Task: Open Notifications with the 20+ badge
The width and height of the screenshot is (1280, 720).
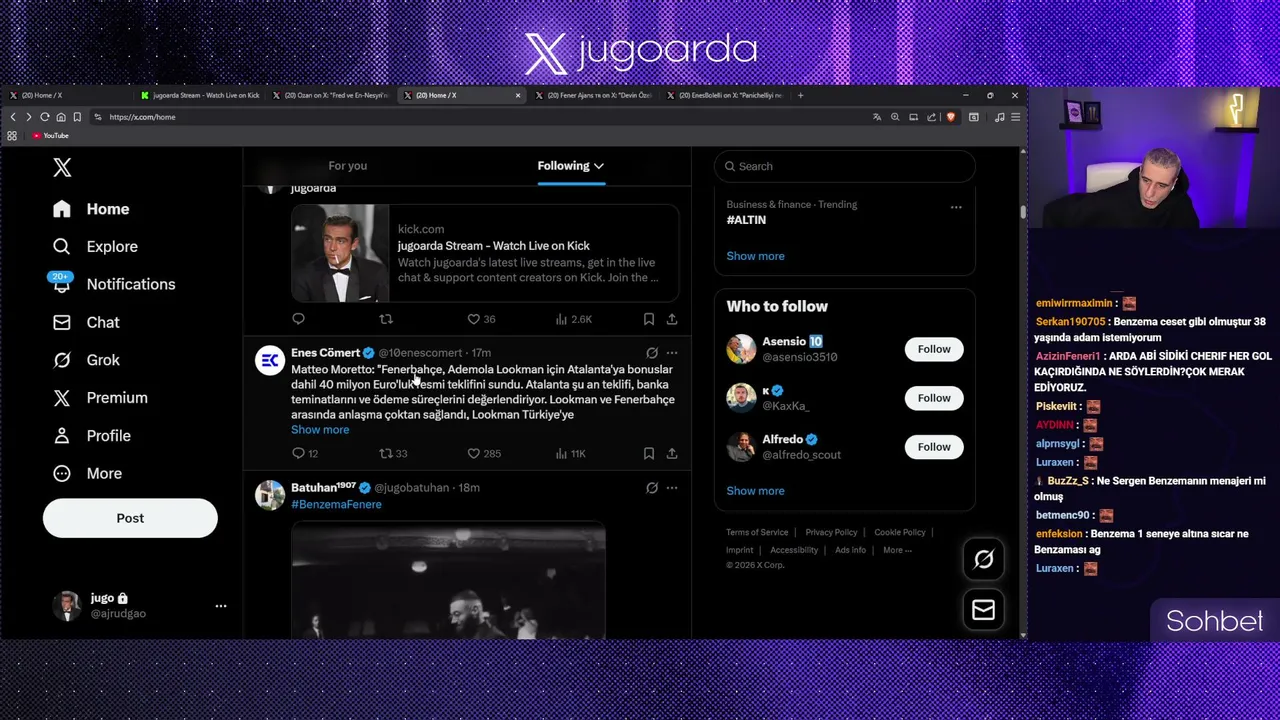Action: coord(114,284)
